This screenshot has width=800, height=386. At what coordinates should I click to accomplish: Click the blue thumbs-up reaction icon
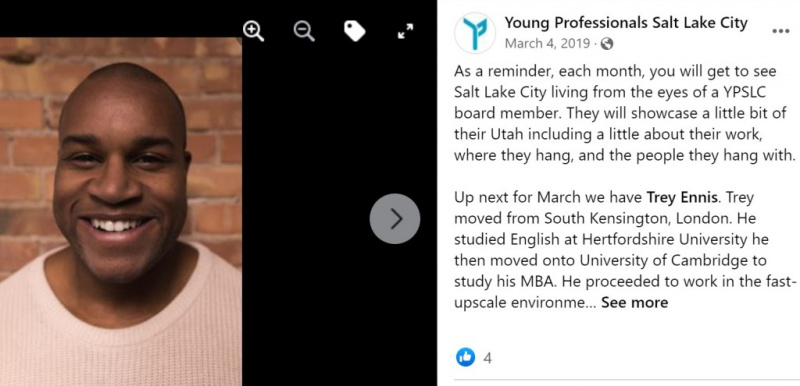click(x=465, y=357)
